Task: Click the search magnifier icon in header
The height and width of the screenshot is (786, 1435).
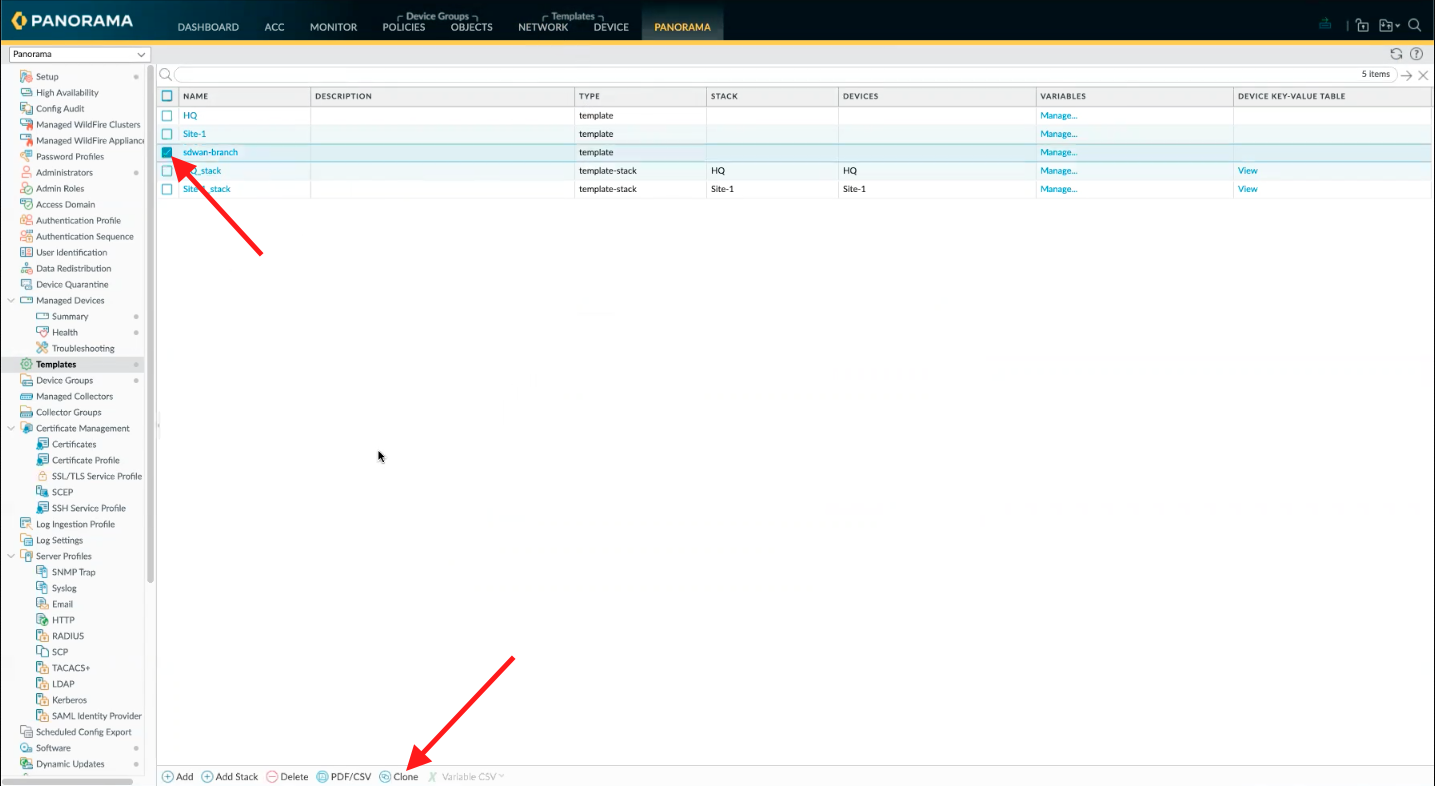Action: coord(1414,26)
